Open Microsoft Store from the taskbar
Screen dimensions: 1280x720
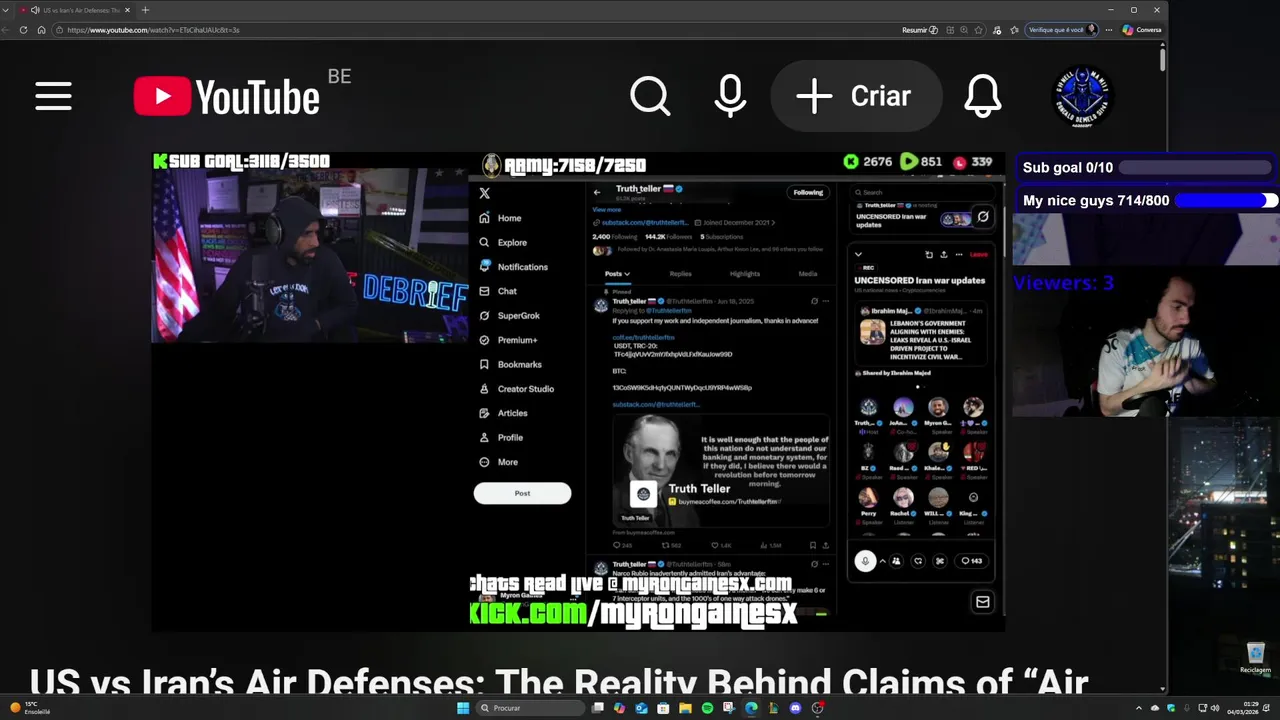point(663,708)
